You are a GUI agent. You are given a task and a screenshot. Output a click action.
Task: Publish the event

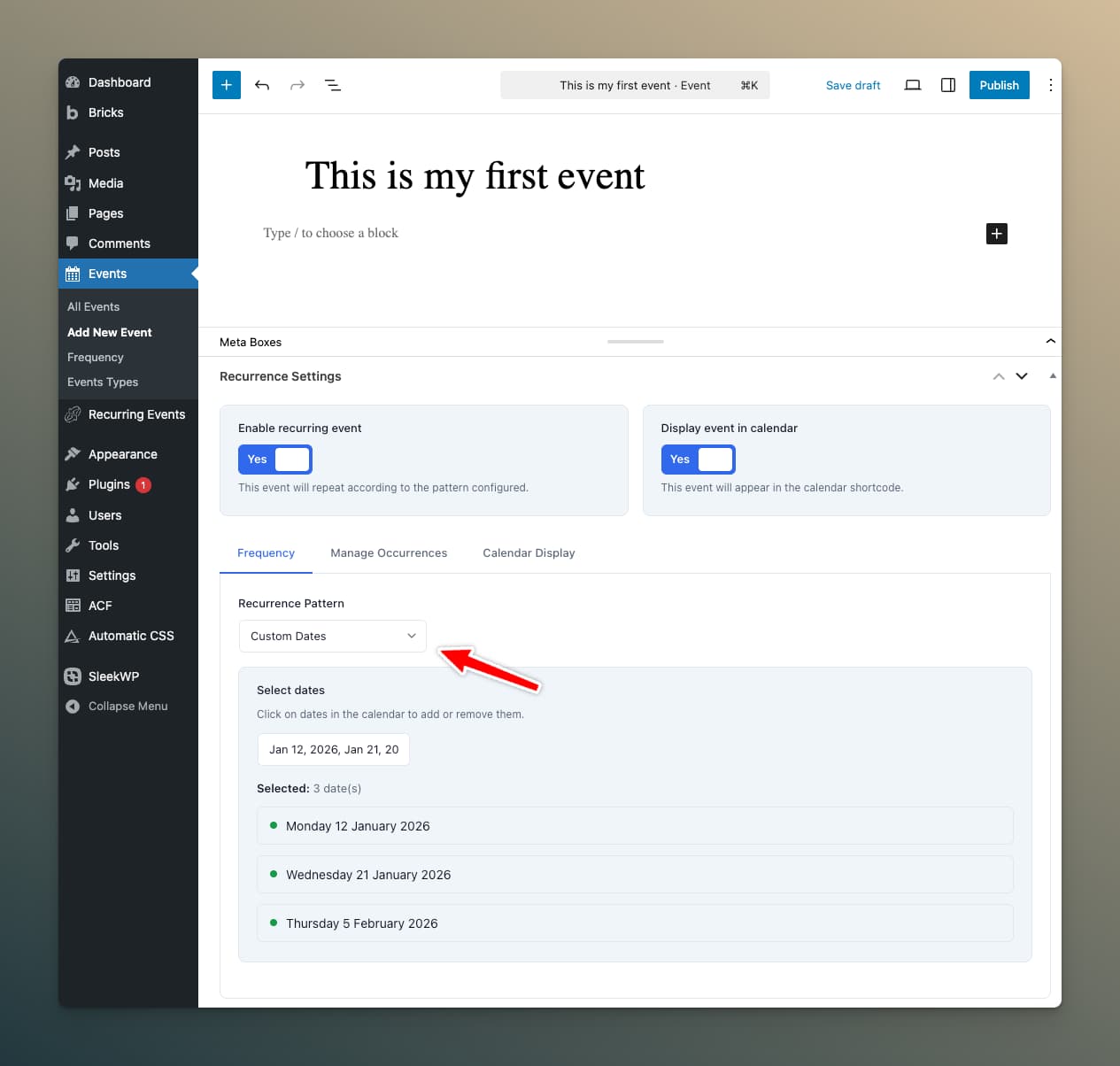[999, 85]
